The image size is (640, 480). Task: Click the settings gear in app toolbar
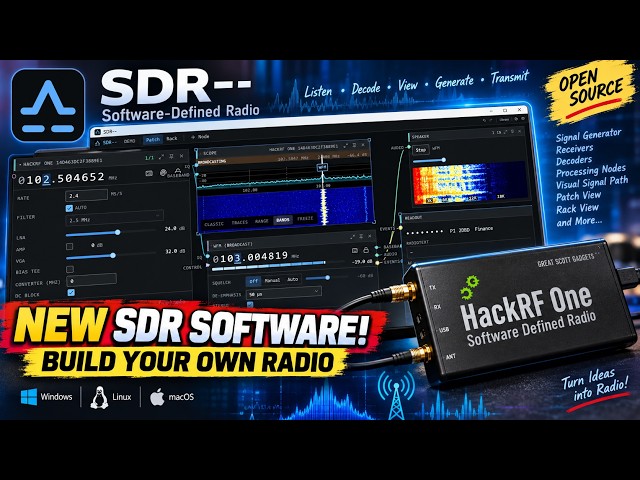coord(515,119)
